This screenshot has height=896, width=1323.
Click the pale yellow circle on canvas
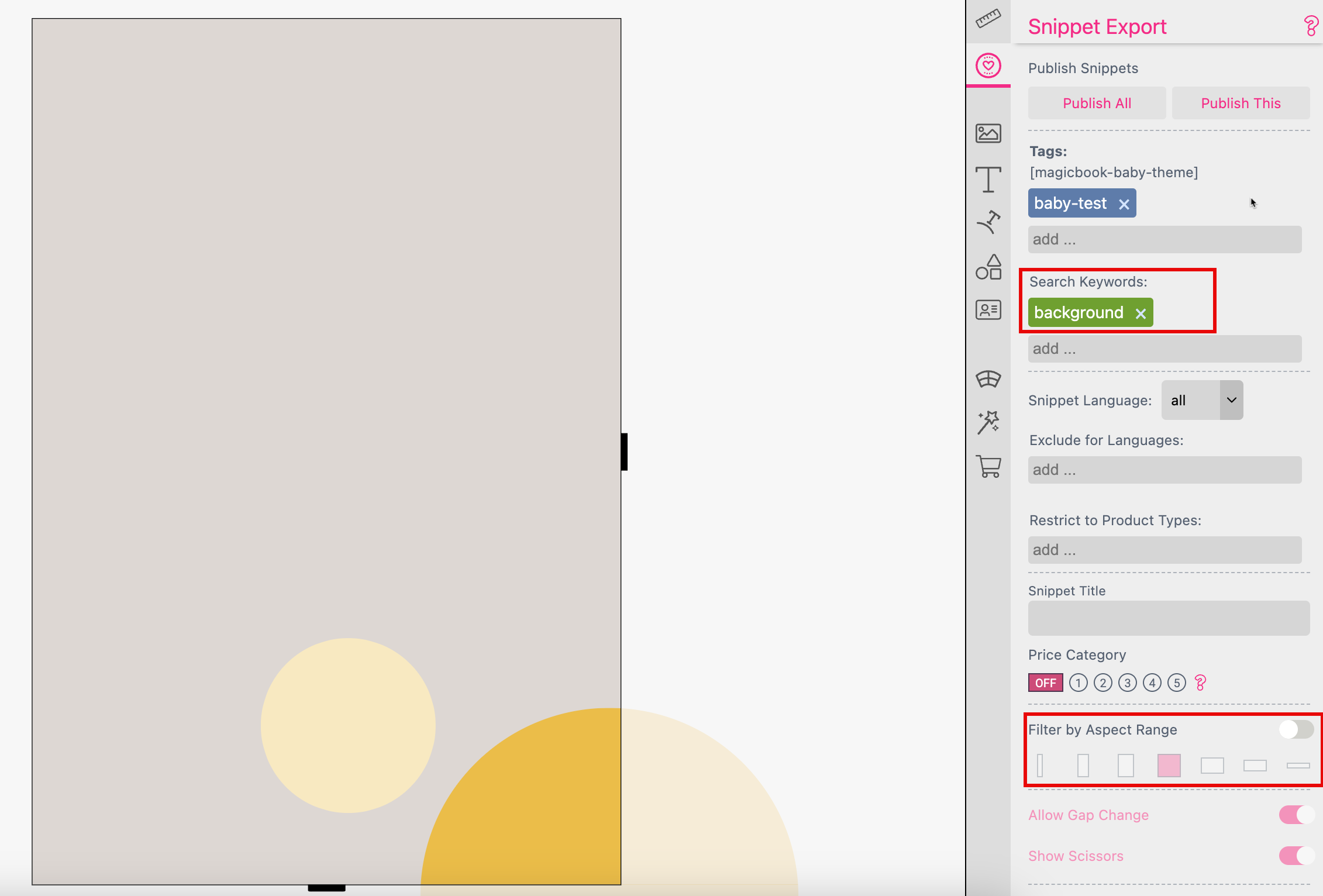(x=347, y=725)
